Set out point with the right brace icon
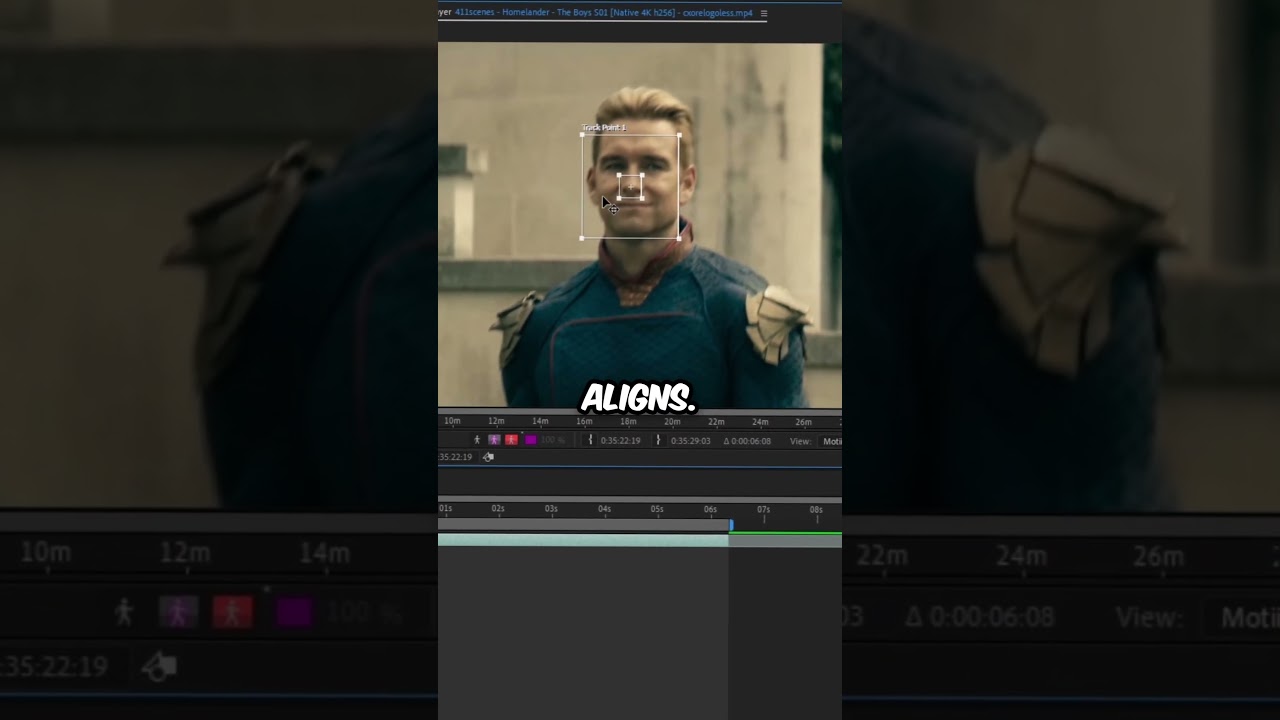Image resolution: width=1280 pixels, height=720 pixels. [x=658, y=440]
